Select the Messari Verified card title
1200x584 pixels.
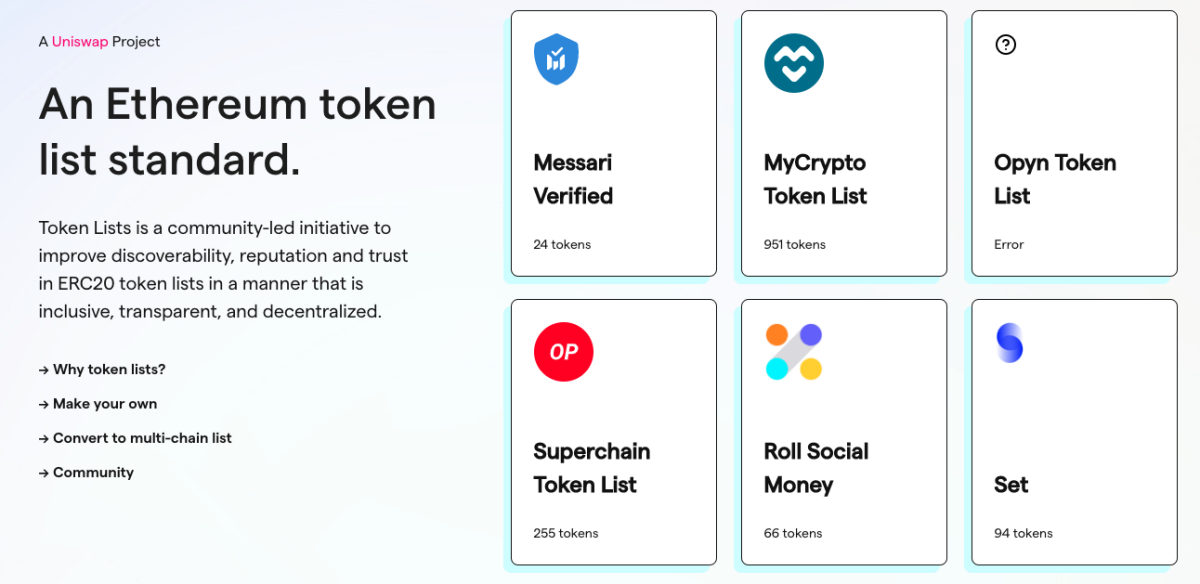(573, 179)
